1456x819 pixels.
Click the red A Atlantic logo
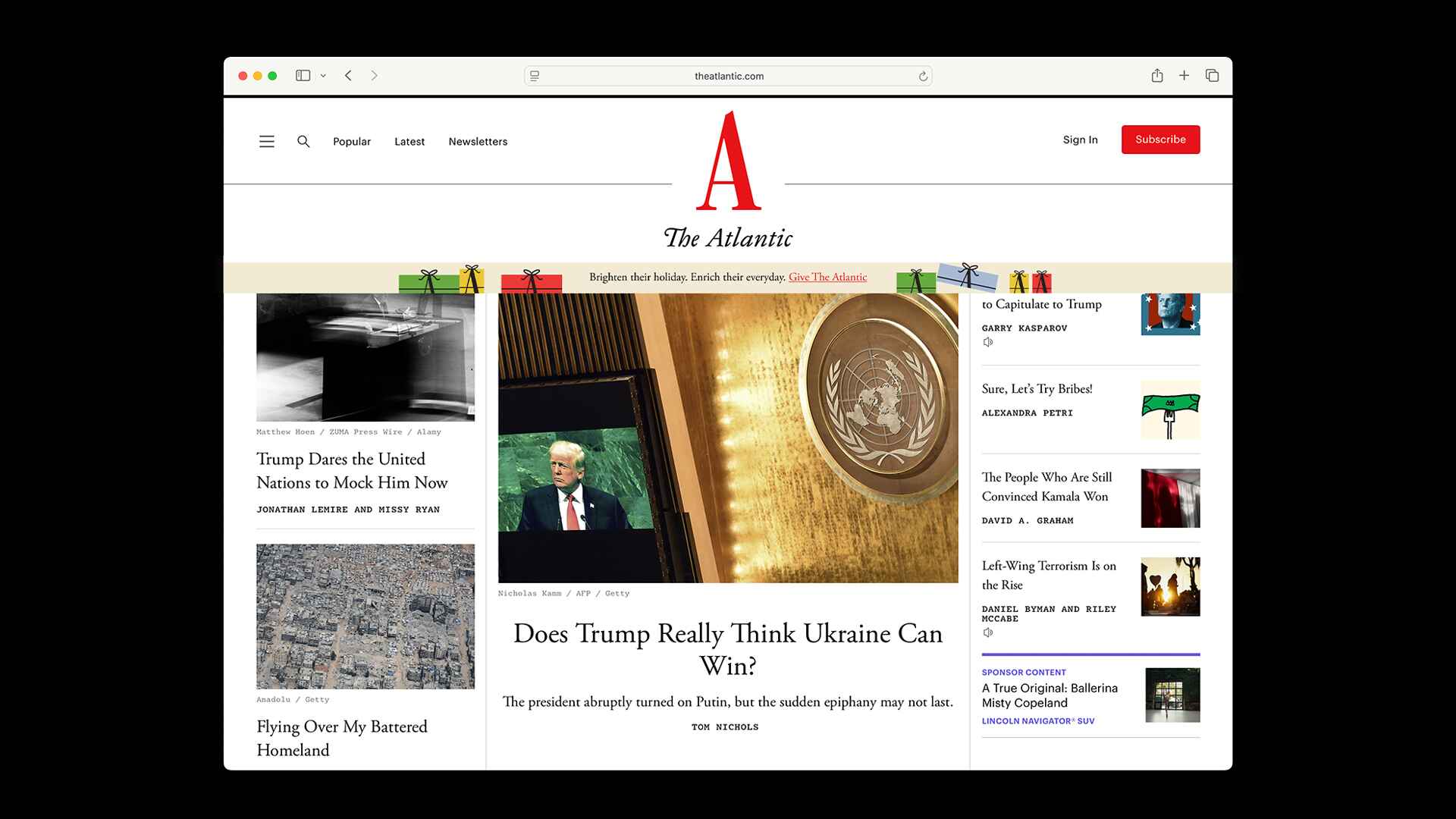click(729, 160)
